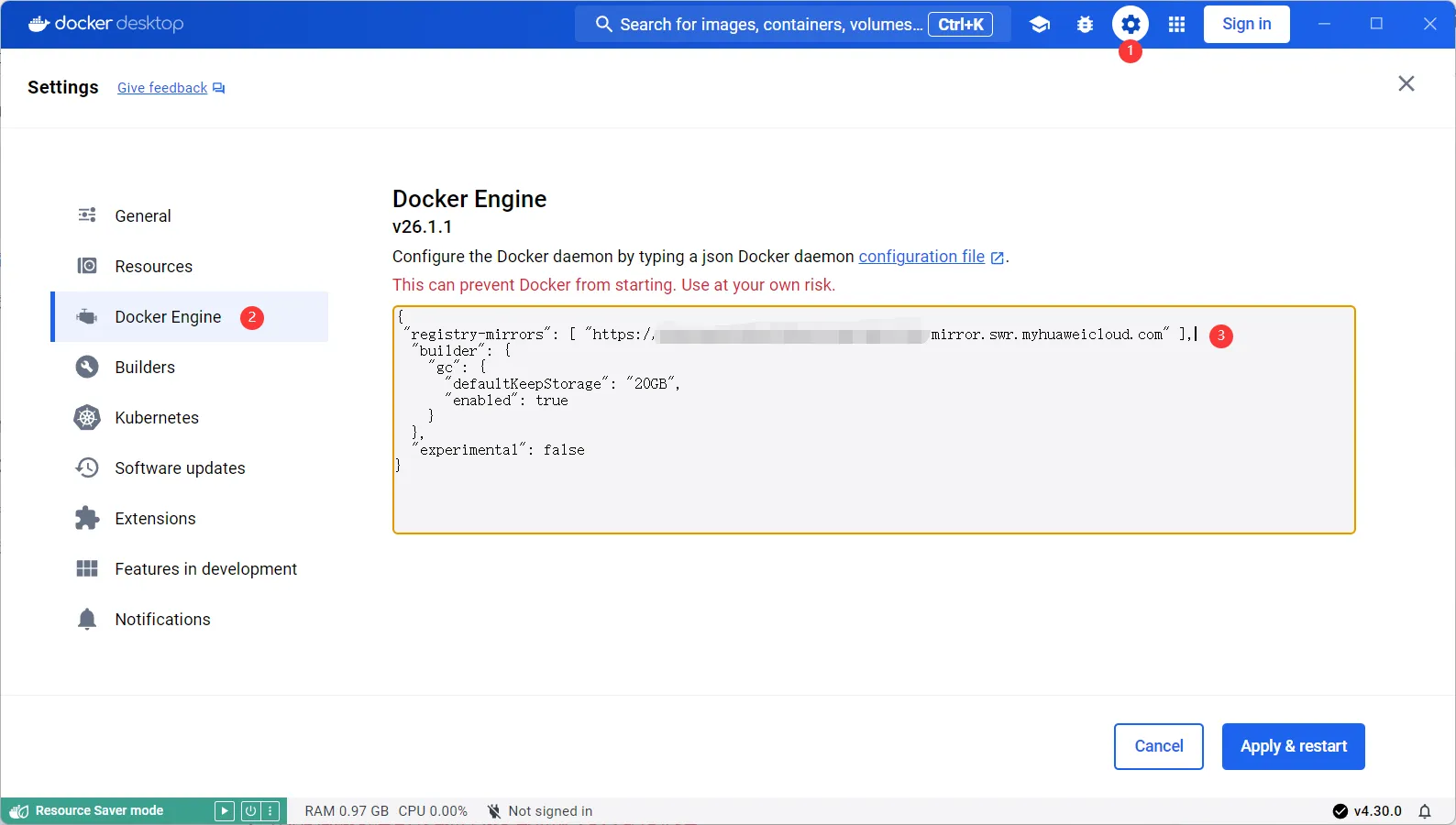Open the Learning Center graduation cap icon
1456x825 pixels.
1039,25
